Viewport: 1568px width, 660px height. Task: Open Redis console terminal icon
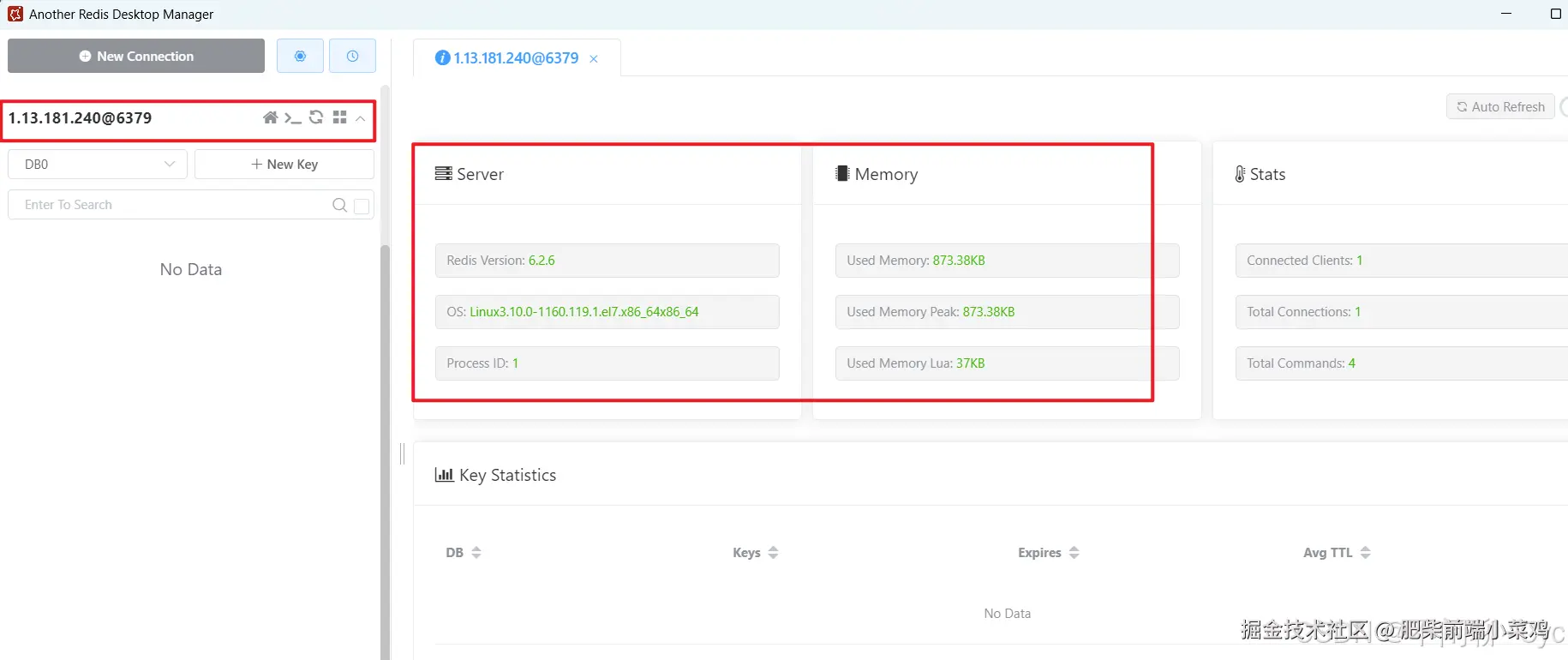293,117
